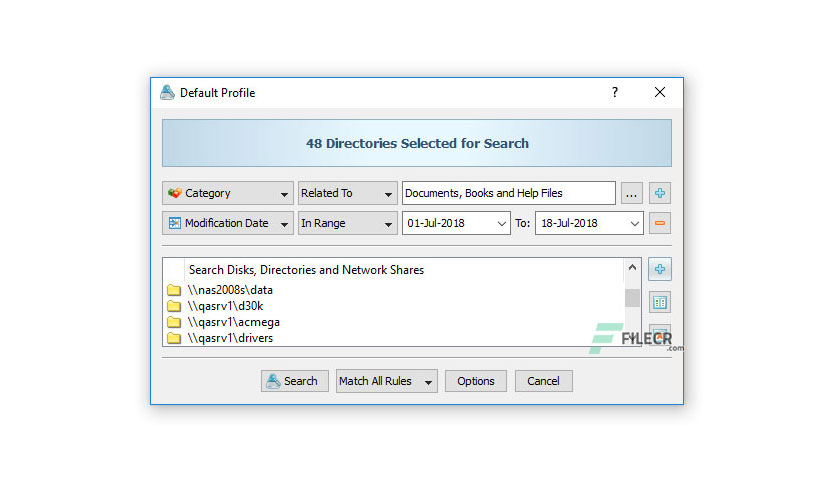Cancel the Default Profile dialog

543,381
